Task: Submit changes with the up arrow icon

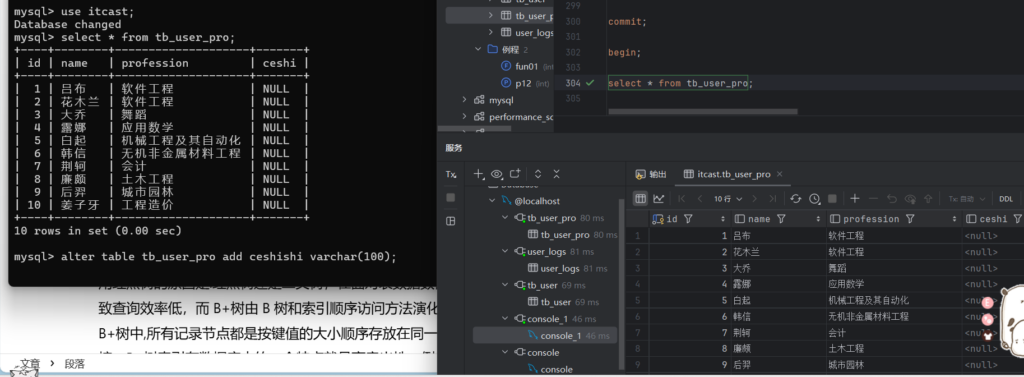Action: [x=927, y=198]
